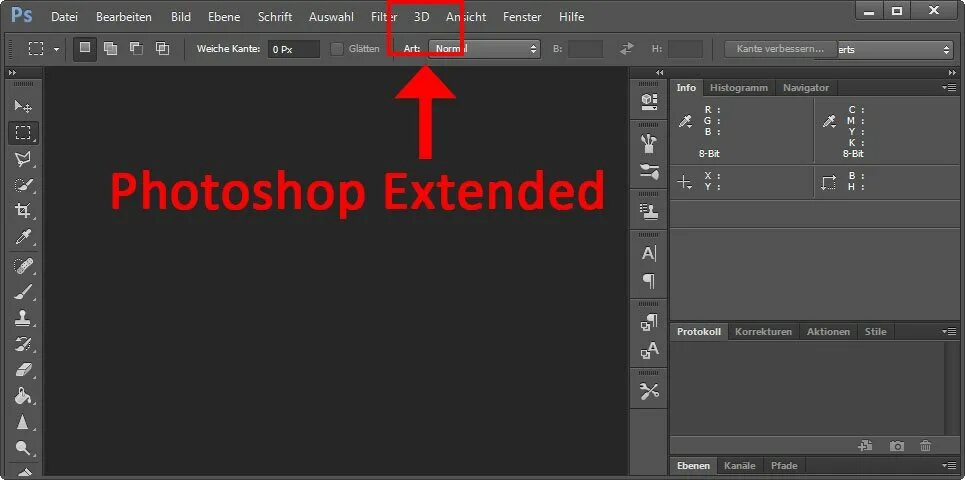Viewport: 965px width, 480px height.
Task: Activate New selection mode button
Action: (85, 49)
